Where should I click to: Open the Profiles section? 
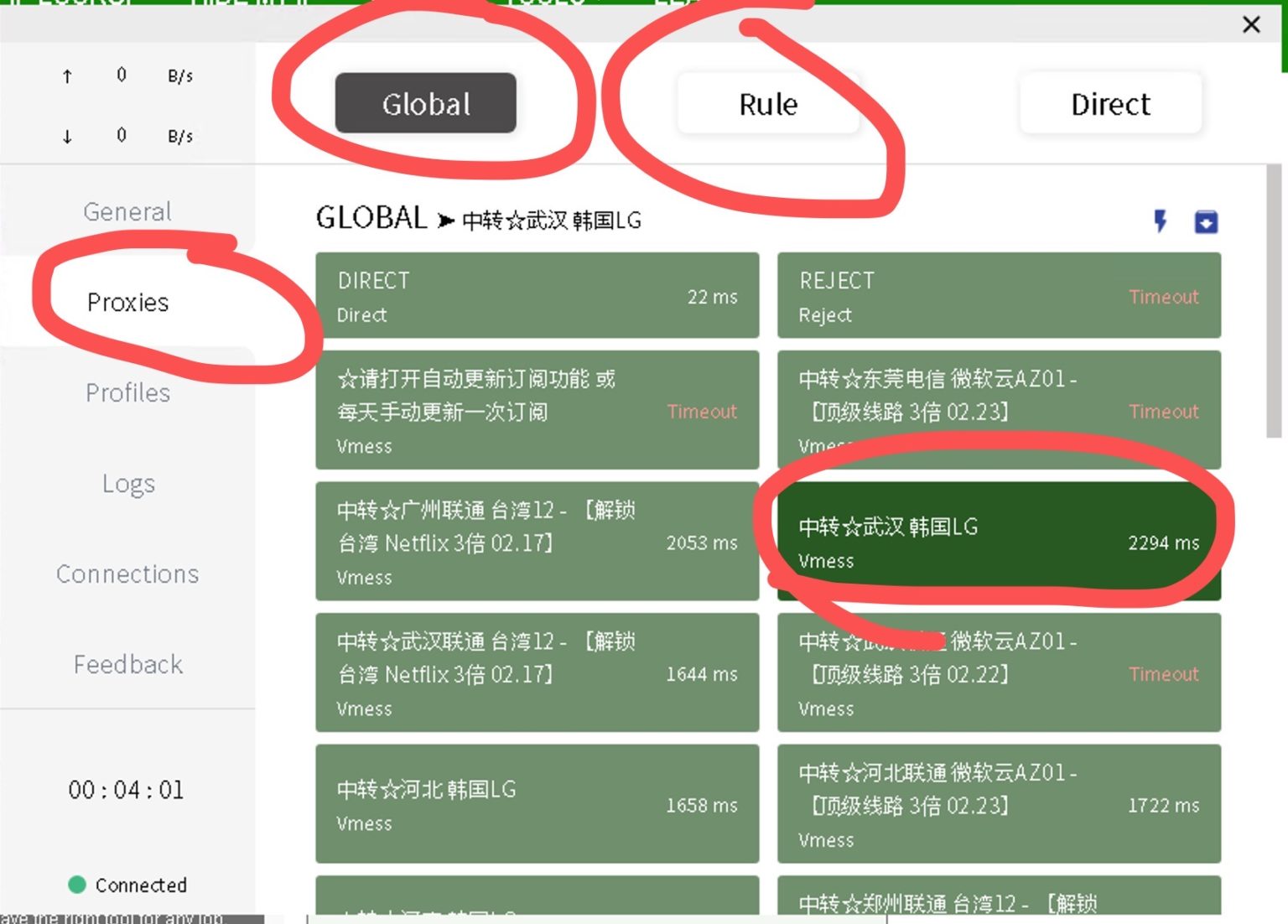pos(127,392)
